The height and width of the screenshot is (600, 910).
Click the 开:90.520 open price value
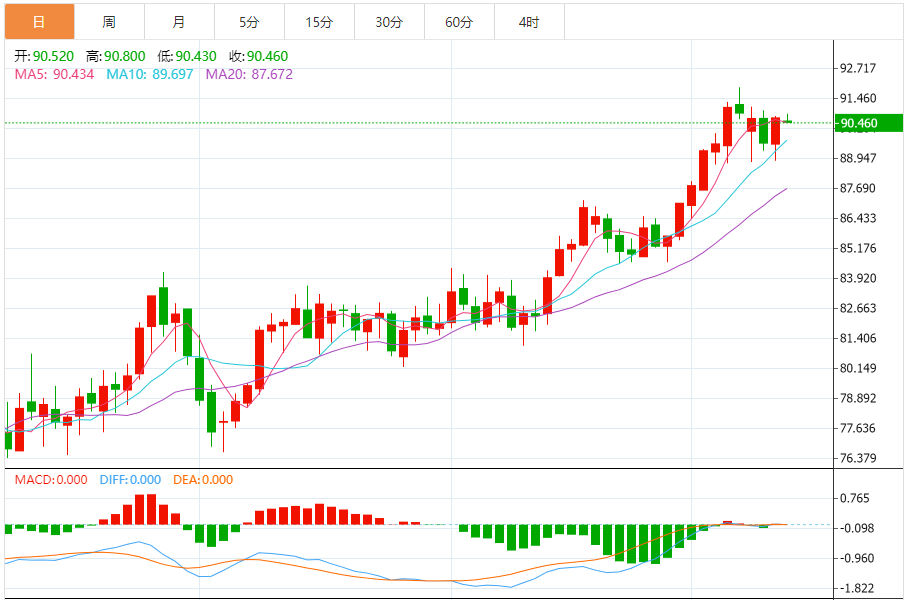[44, 56]
